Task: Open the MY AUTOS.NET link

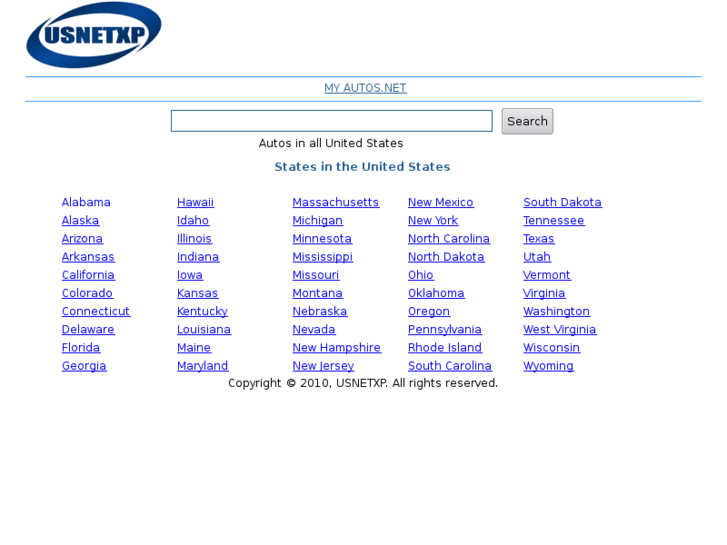Action: (365, 88)
